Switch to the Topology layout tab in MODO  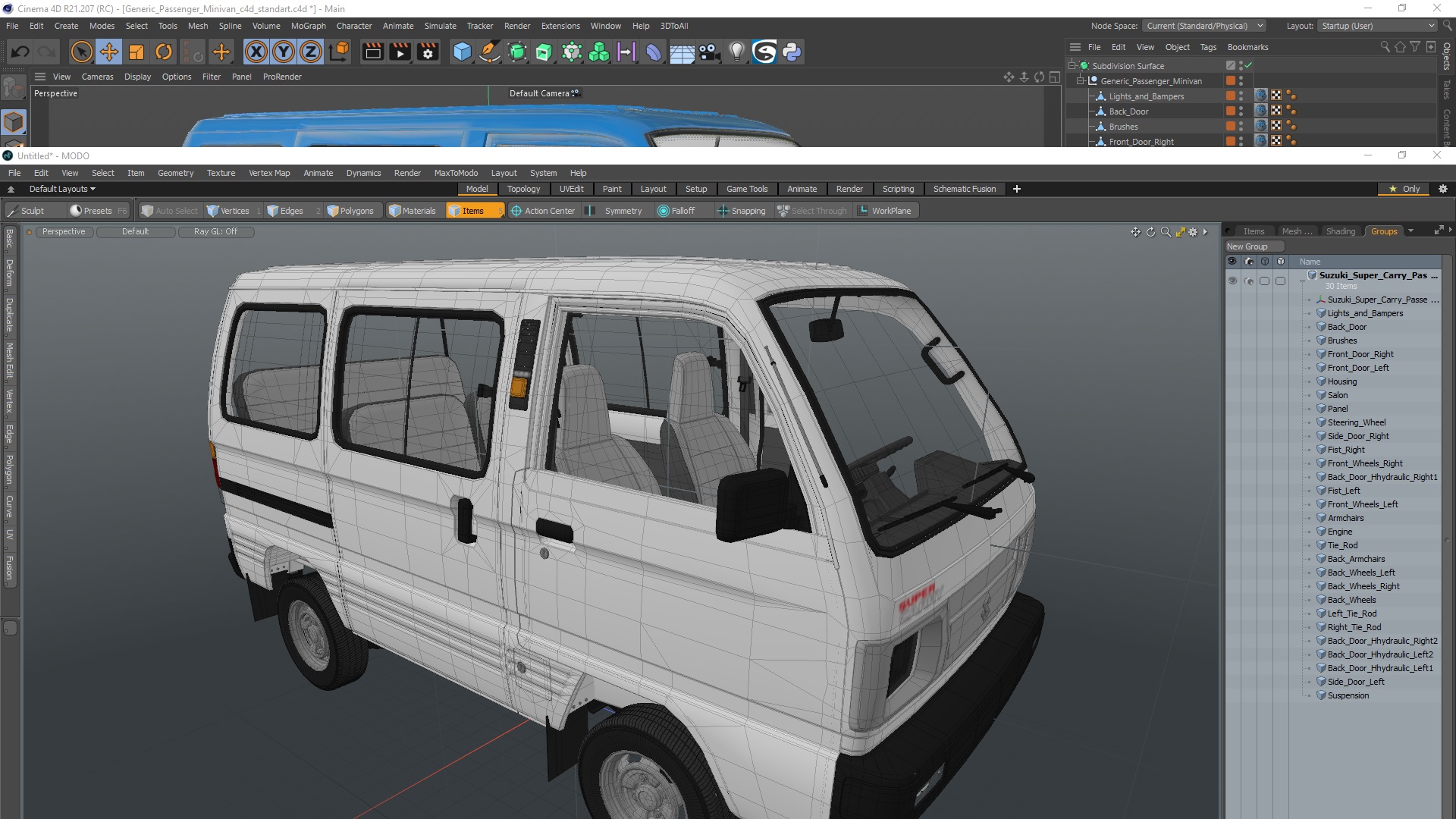tap(523, 189)
